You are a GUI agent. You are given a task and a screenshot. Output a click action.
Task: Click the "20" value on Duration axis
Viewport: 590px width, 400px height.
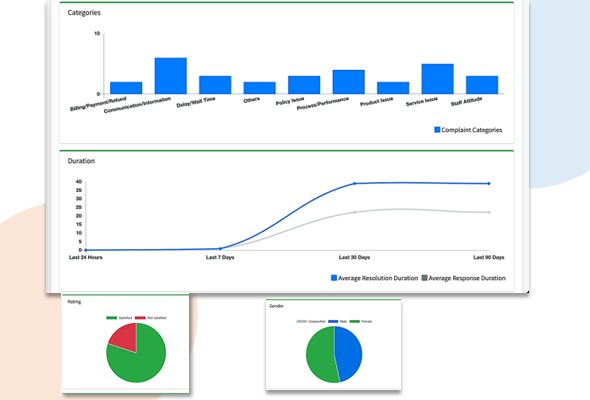(x=79, y=216)
